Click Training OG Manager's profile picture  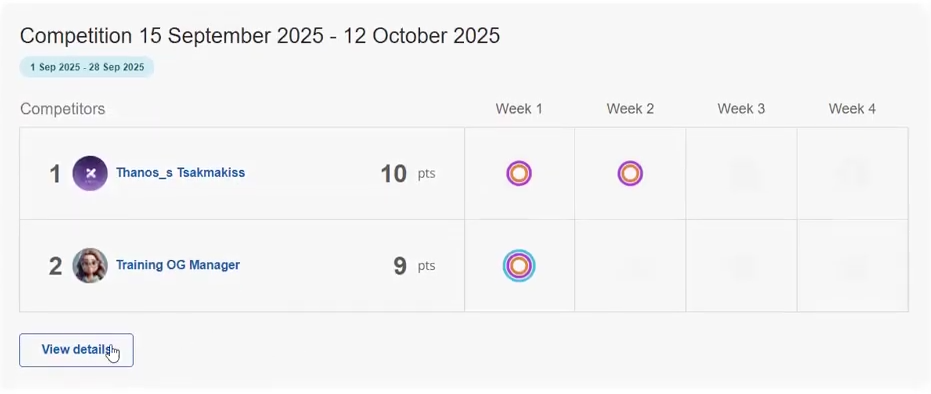90,265
